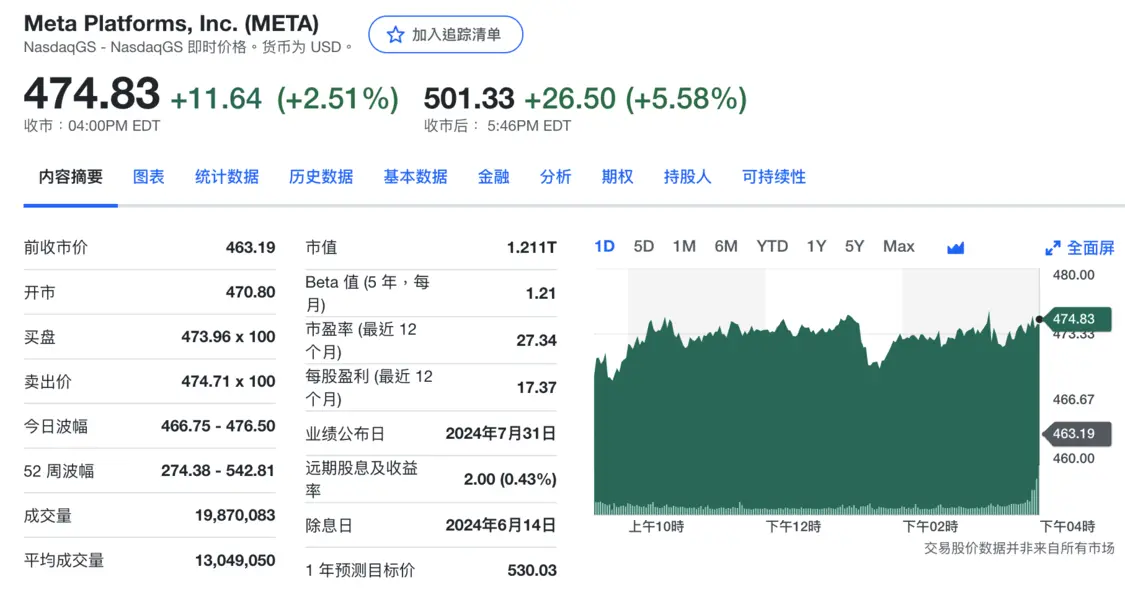Choose the YTD chart range
The height and width of the screenshot is (595, 1125).
(772, 246)
